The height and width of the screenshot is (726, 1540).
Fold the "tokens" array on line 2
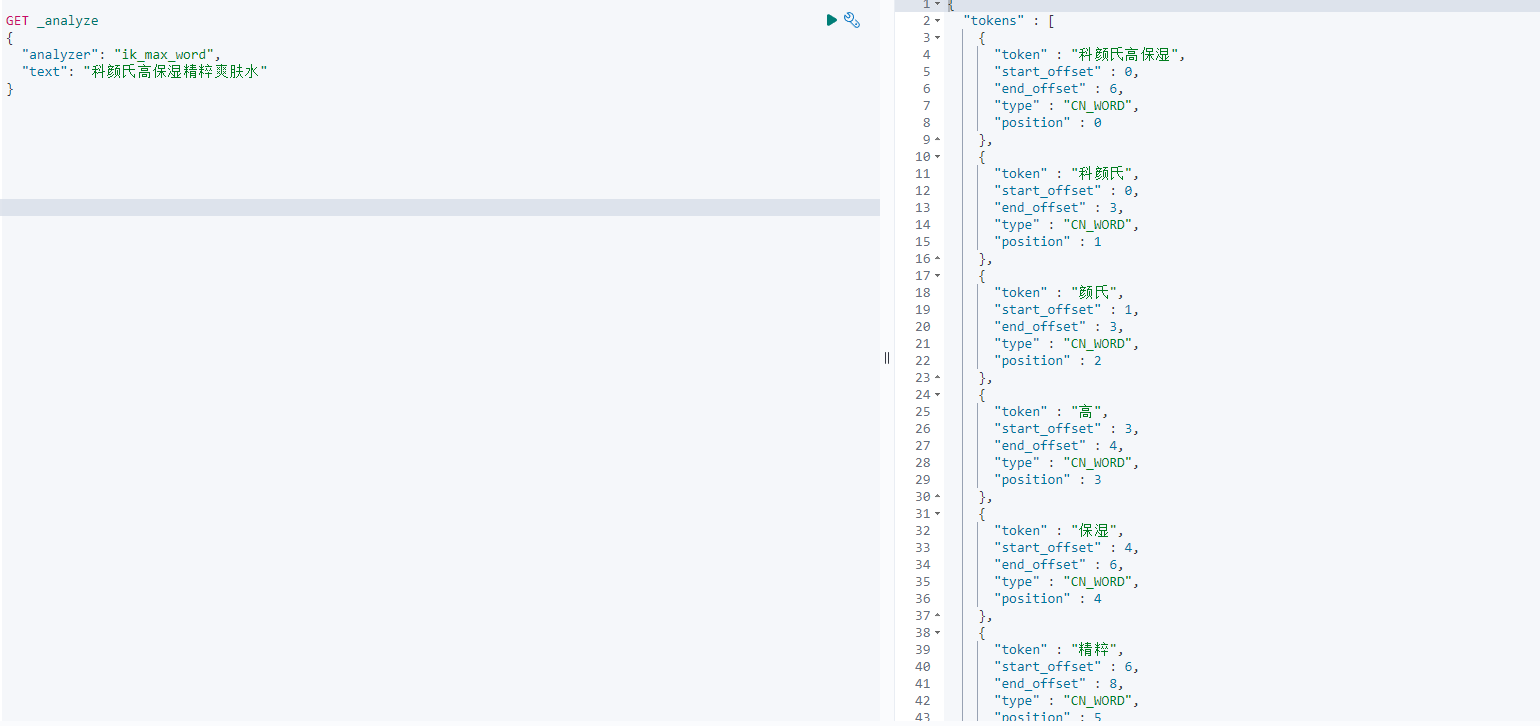[x=937, y=21]
